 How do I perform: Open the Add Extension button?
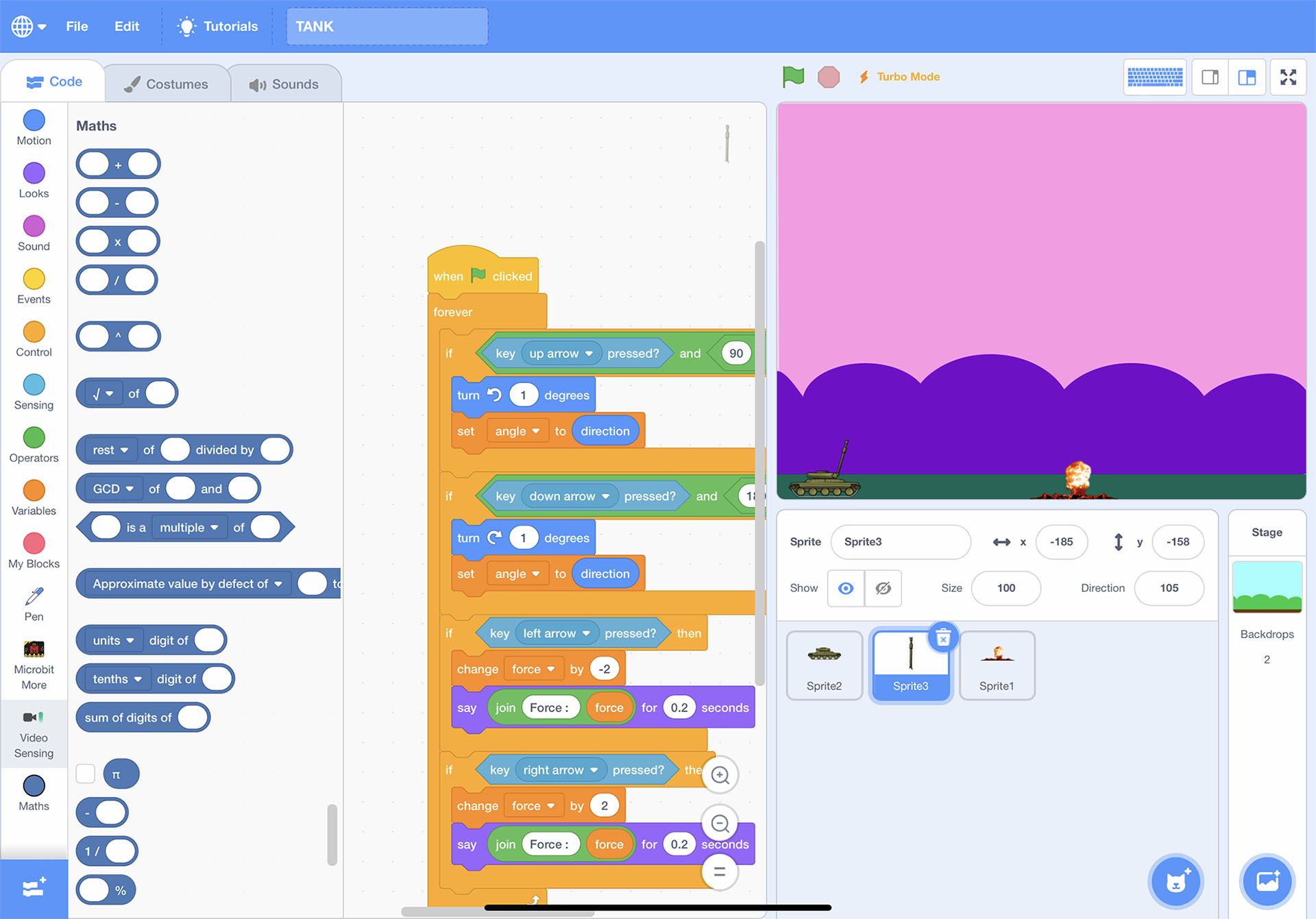pyautogui.click(x=34, y=888)
